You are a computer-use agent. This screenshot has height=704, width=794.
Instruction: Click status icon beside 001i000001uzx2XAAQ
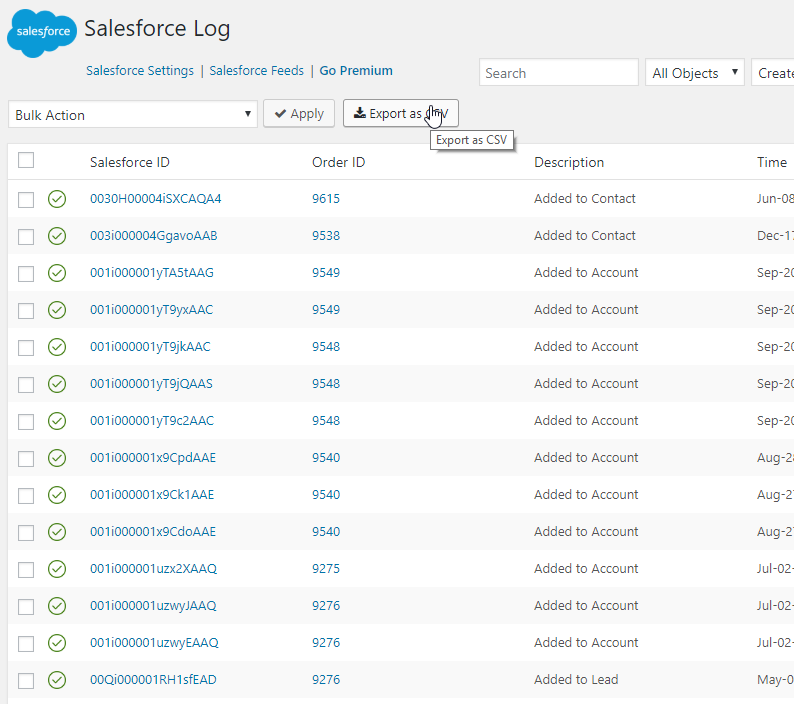tap(57, 569)
